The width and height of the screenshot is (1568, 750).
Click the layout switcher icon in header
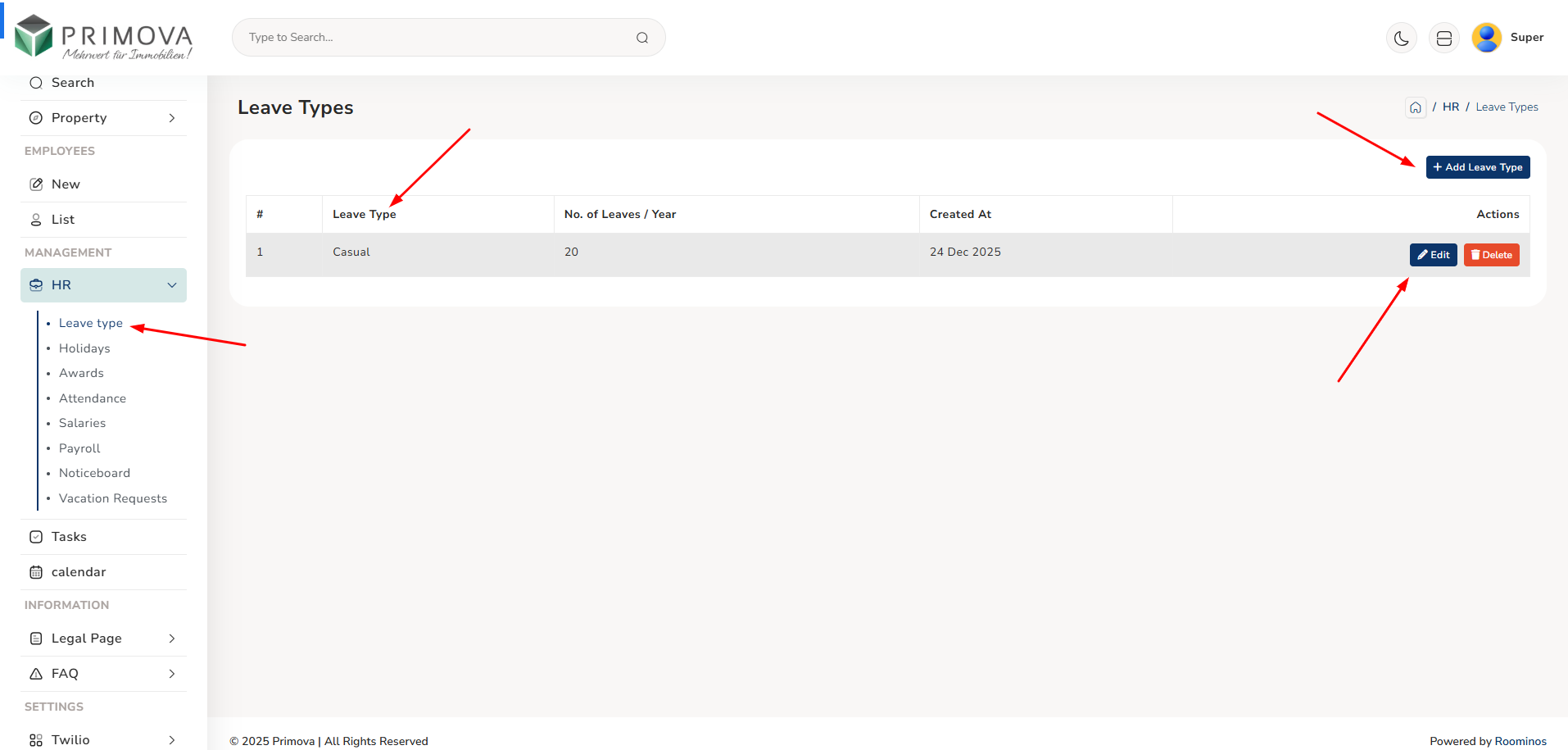tap(1443, 38)
